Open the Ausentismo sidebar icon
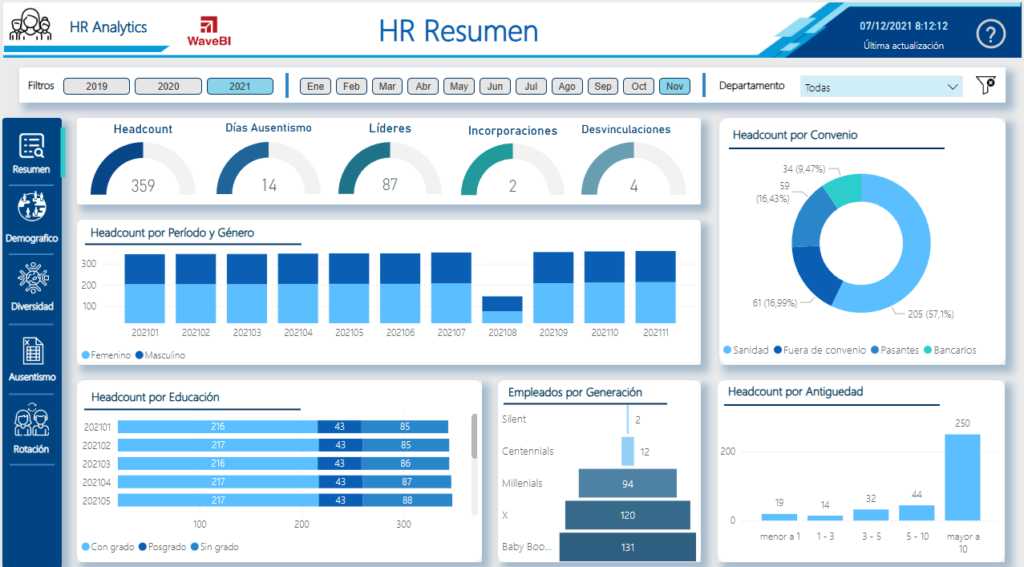The height and width of the screenshot is (567, 1024). click(33, 351)
